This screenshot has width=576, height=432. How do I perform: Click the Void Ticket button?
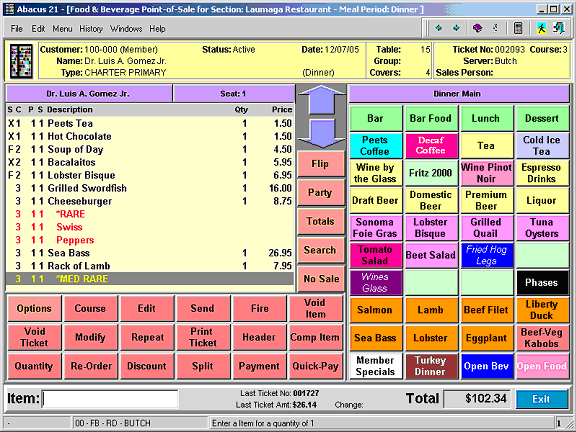pos(34,337)
